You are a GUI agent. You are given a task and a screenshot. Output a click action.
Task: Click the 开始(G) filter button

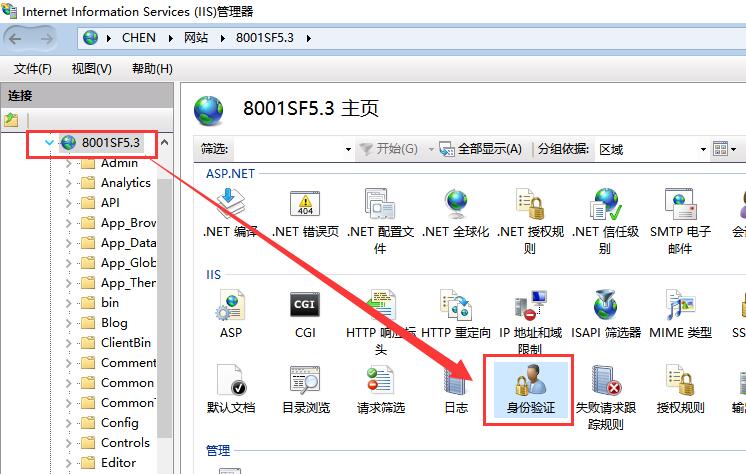(x=390, y=149)
